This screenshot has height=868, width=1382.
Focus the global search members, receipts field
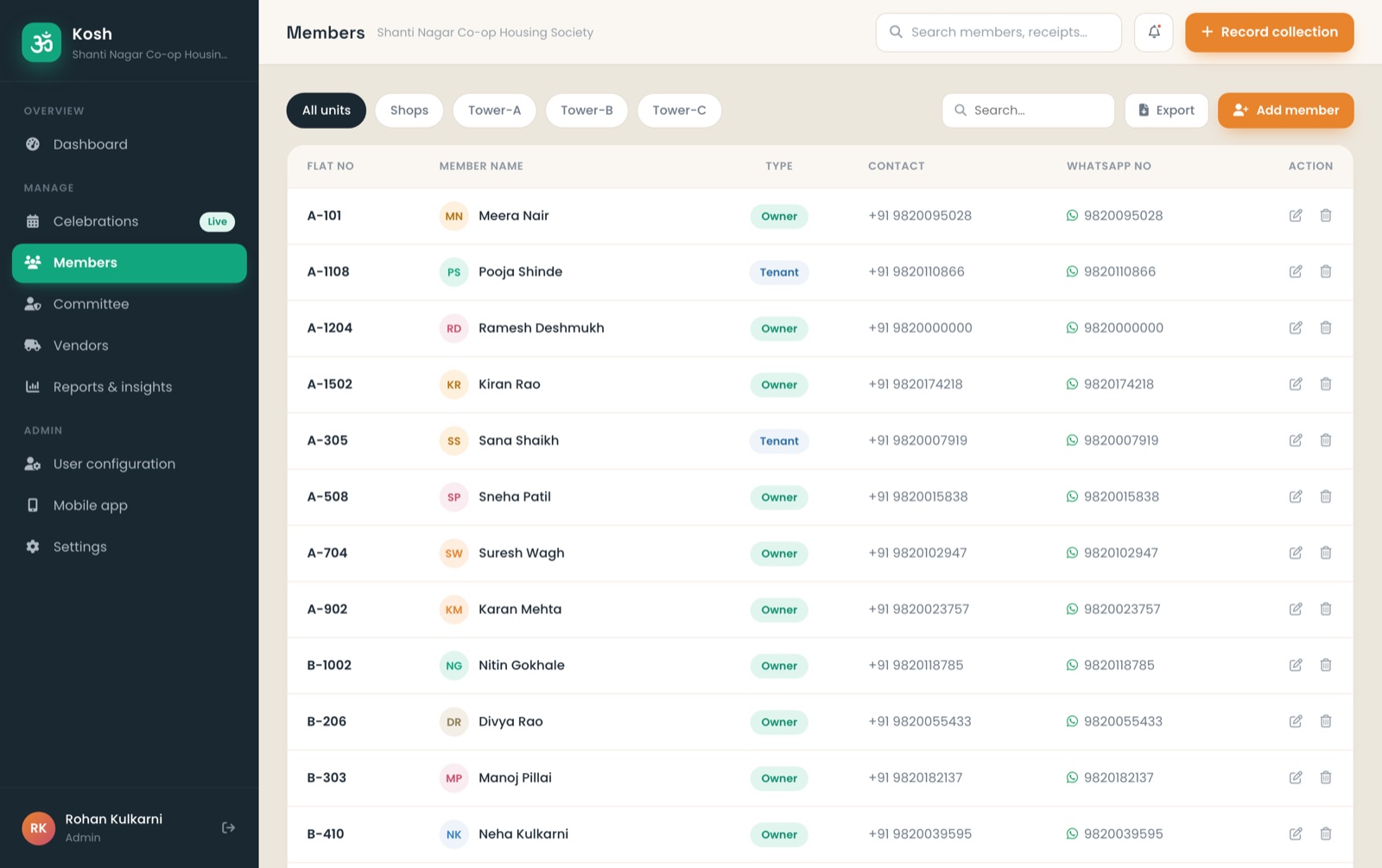tap(998, 32)
